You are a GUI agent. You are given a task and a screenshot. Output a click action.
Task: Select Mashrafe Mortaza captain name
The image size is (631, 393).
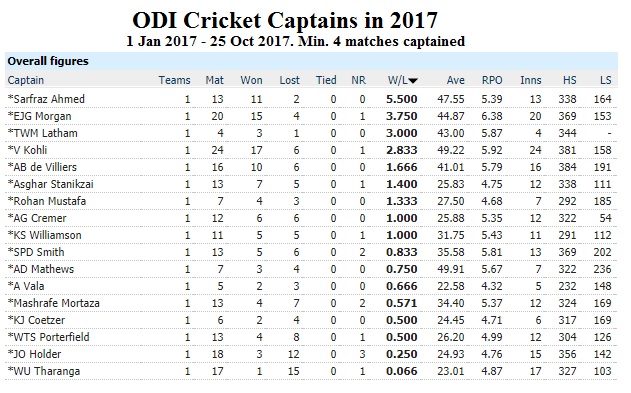point(54,303)
